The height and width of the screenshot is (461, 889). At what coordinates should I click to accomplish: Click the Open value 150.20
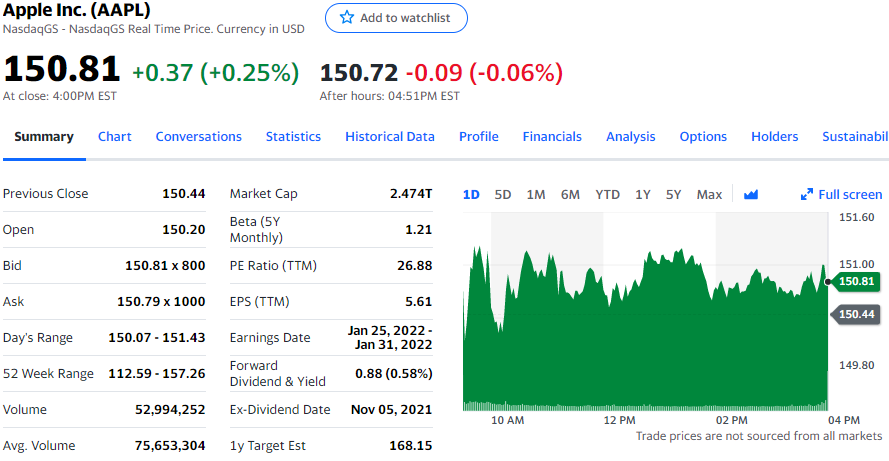[184, 230]
